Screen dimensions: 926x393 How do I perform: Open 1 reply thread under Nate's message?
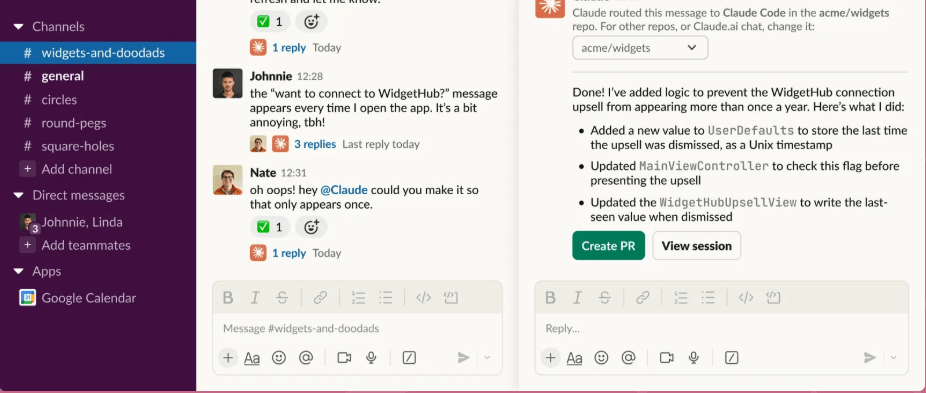[x=289, y=253]
